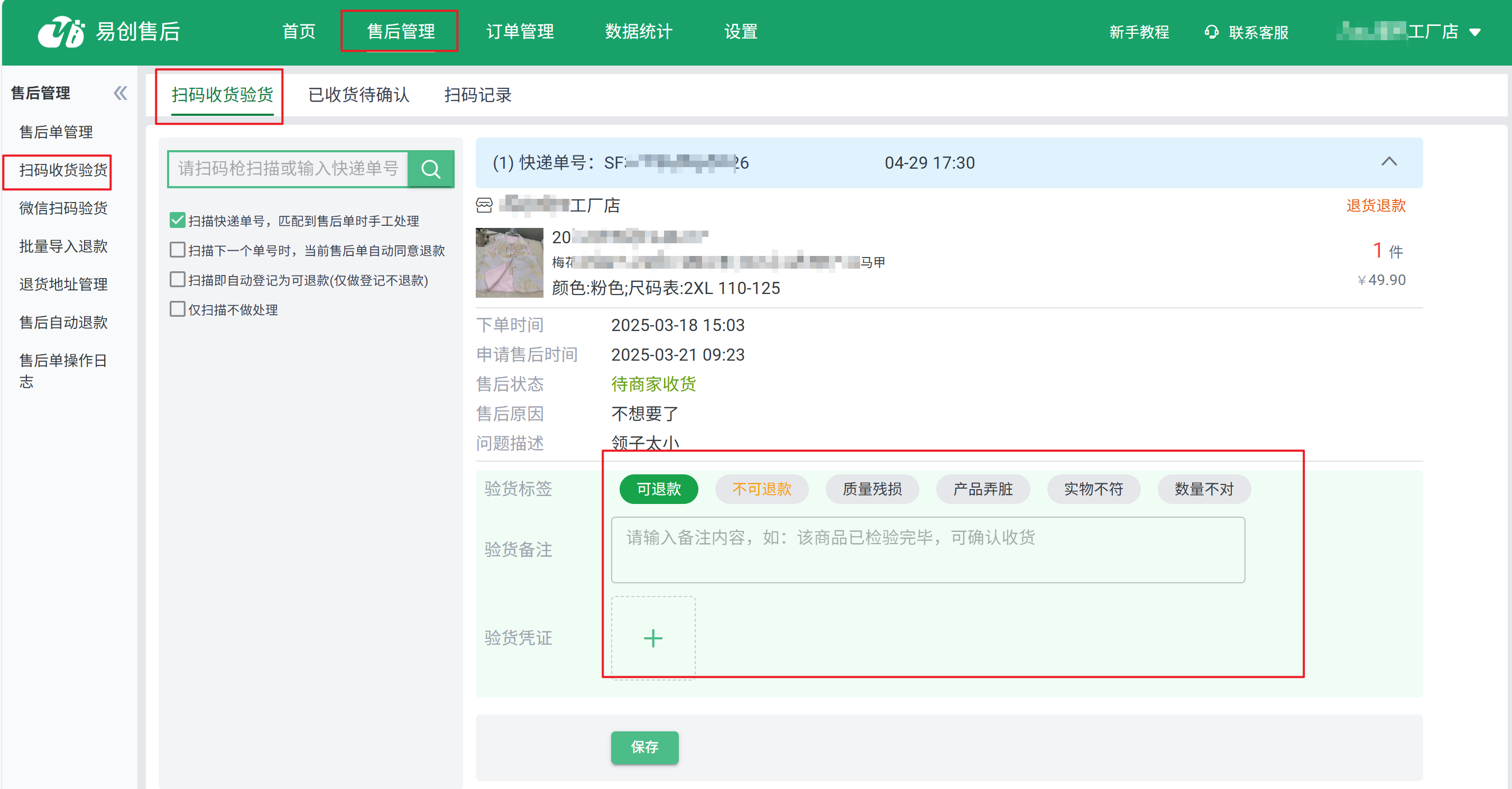Click the search magnifier icon button
Image resolution: width=1512 pixels, height=789 pixels.
[x=430, y=169]
